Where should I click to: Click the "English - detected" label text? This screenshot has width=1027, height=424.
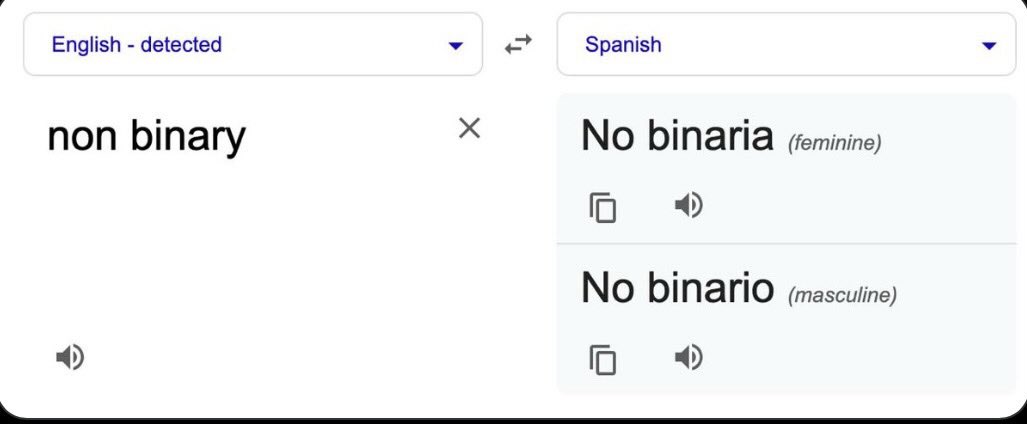point(137,44)
